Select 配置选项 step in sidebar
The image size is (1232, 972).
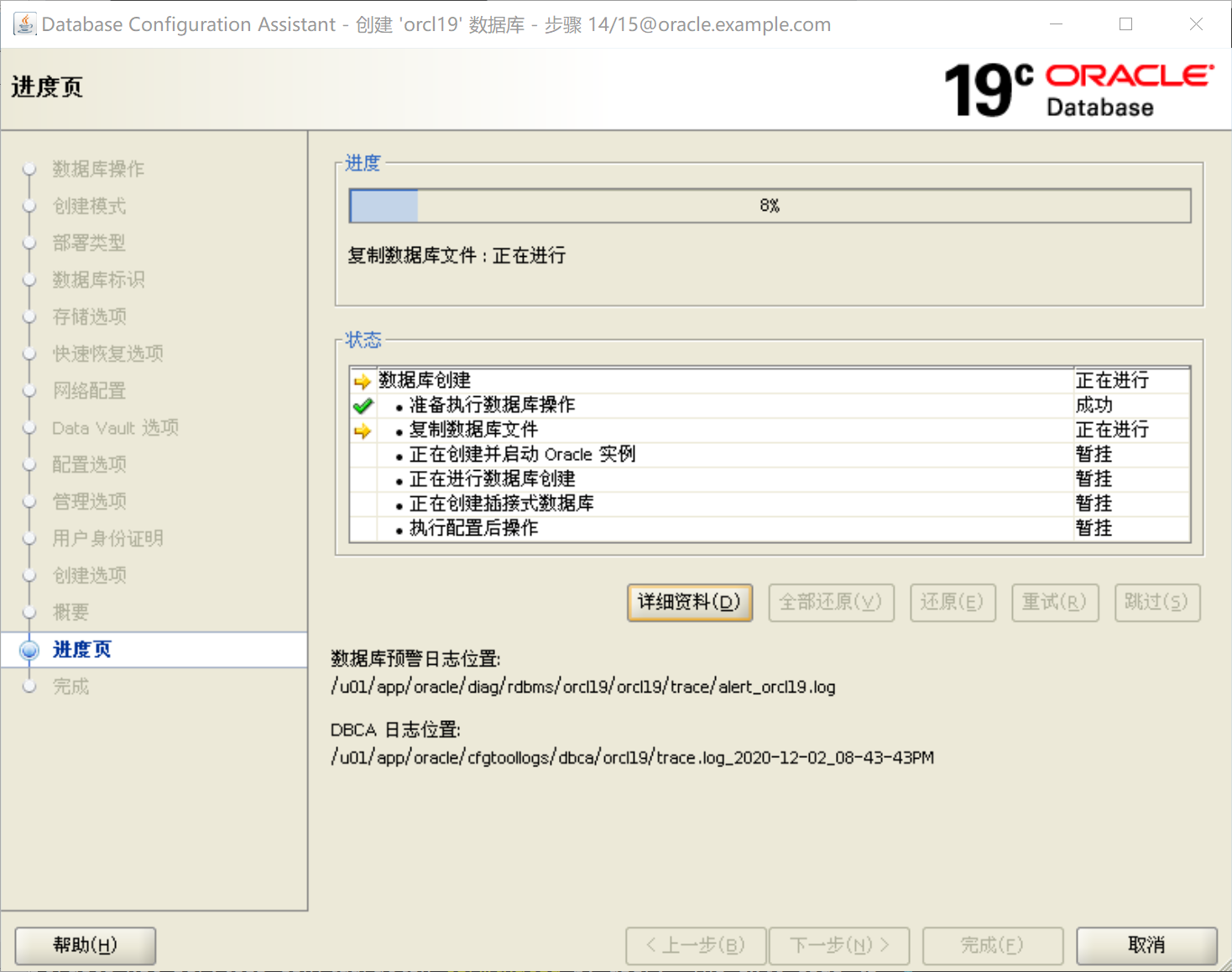pyautogui.click(x=89, y=464)
